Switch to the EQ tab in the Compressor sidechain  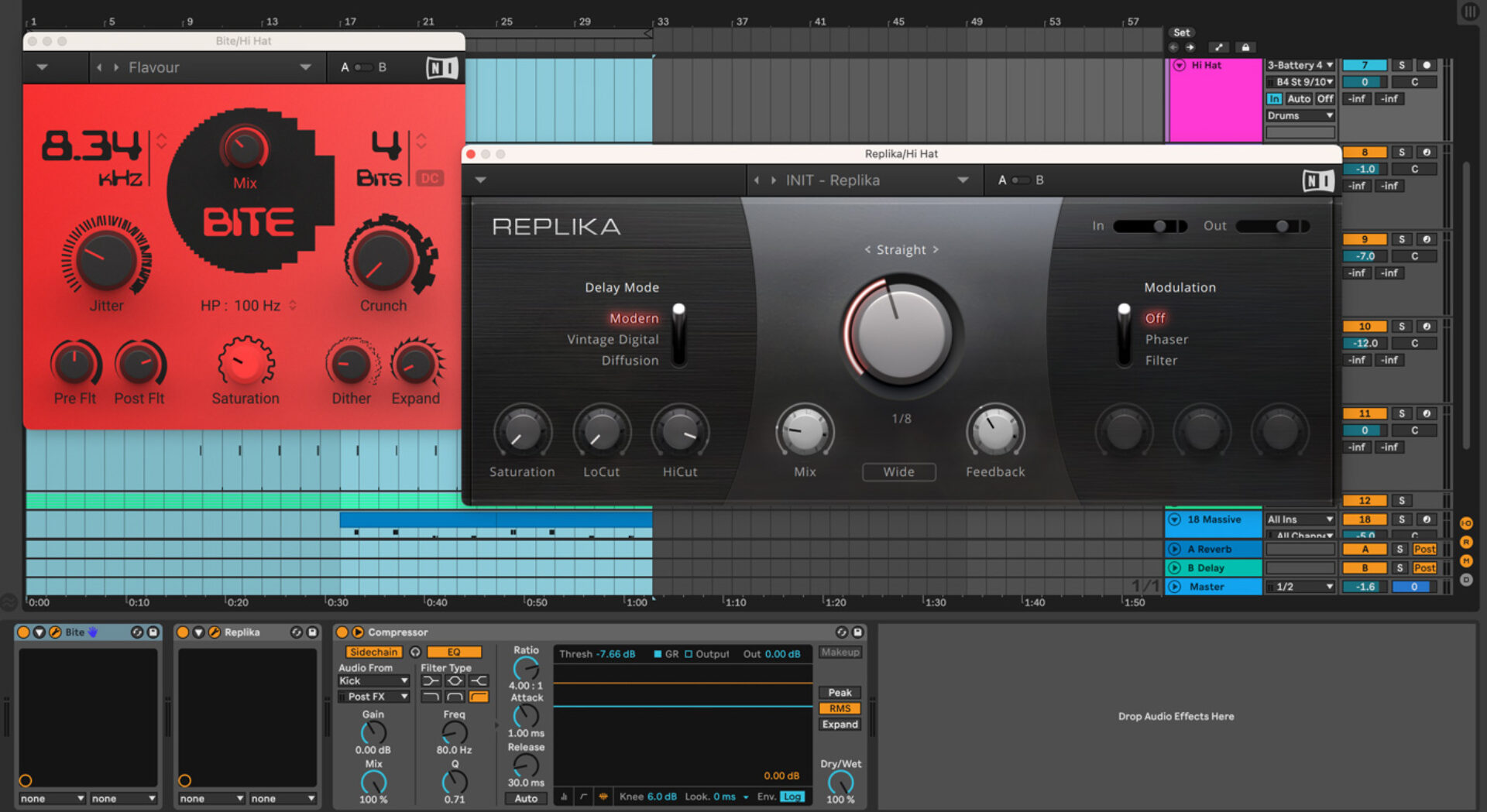pos(454,652)
